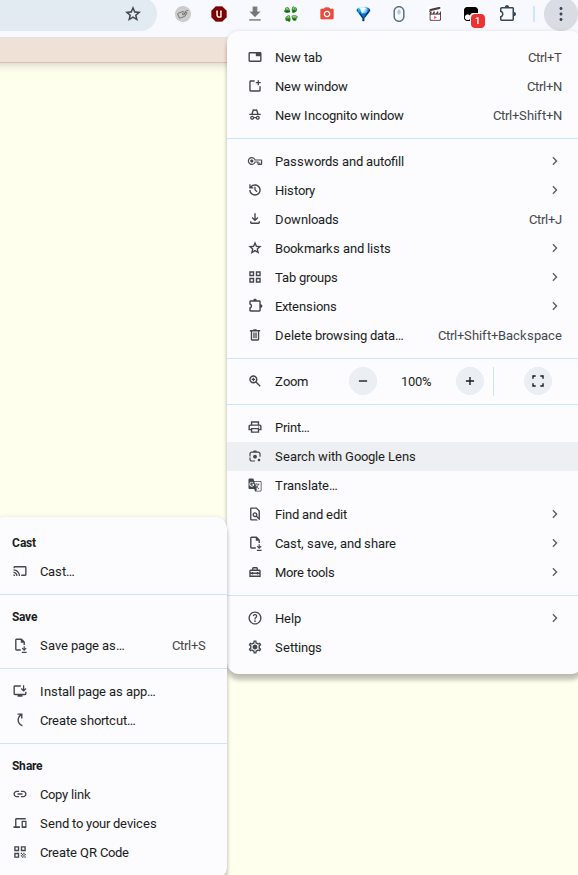Image resolution: width=578 pixels, height=875 pixels.
Task: Open the video clapperboard extension icon
Action: 435,14
